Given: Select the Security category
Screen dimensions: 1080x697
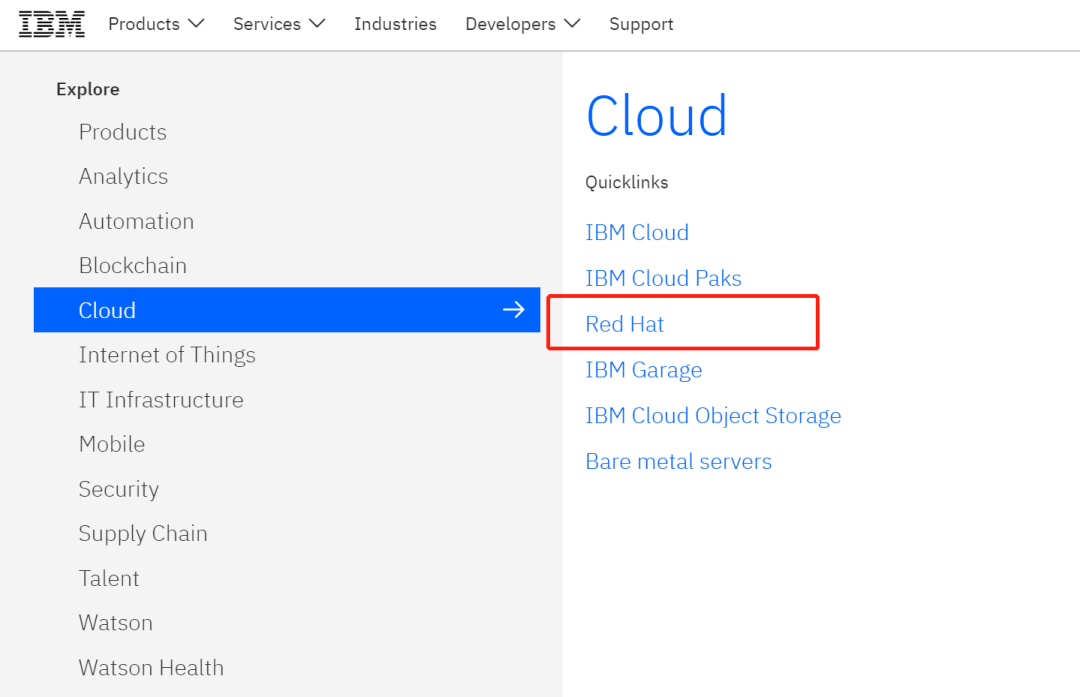Looking at the screenshot, I should (119, 489).
